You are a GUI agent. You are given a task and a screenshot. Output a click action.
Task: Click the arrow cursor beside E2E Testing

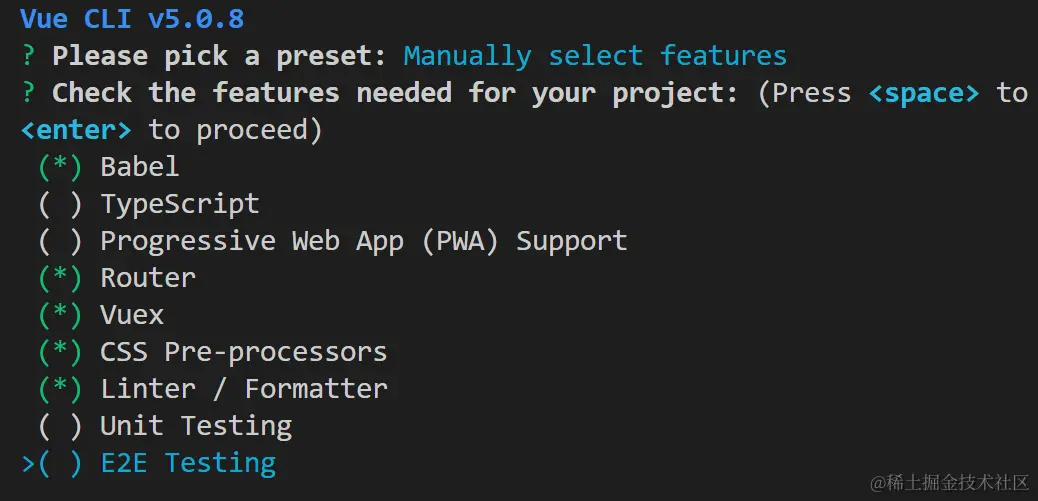(x=27, y=463)
